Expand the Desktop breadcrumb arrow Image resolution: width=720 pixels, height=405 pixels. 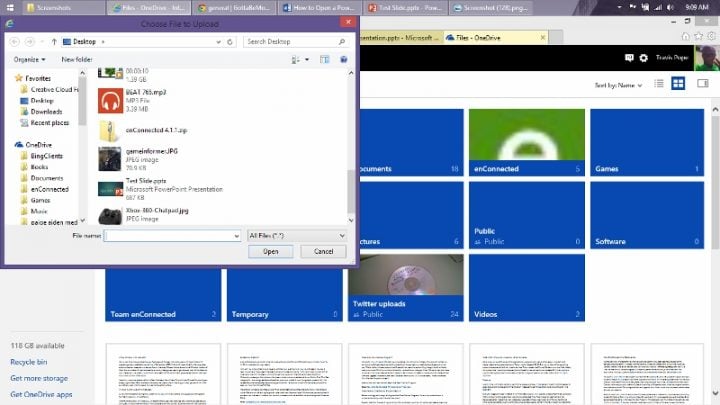103,42
